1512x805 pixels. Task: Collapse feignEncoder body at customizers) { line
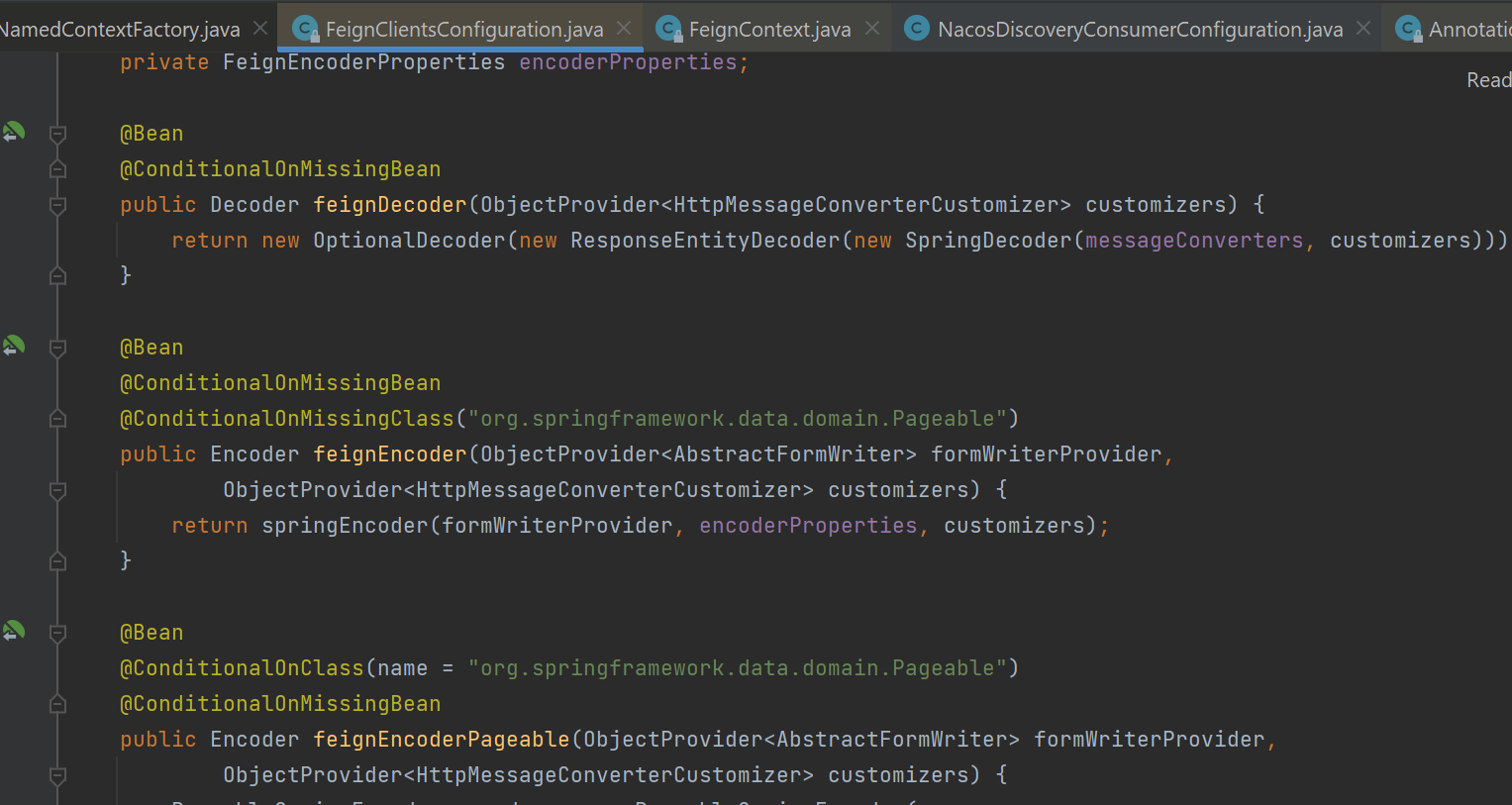(x=58, y=490)
